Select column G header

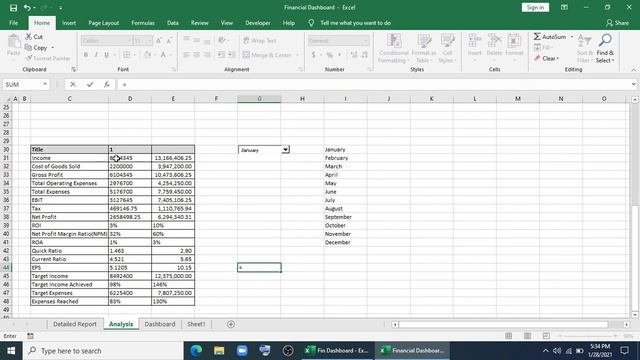[x=259, y=99]
